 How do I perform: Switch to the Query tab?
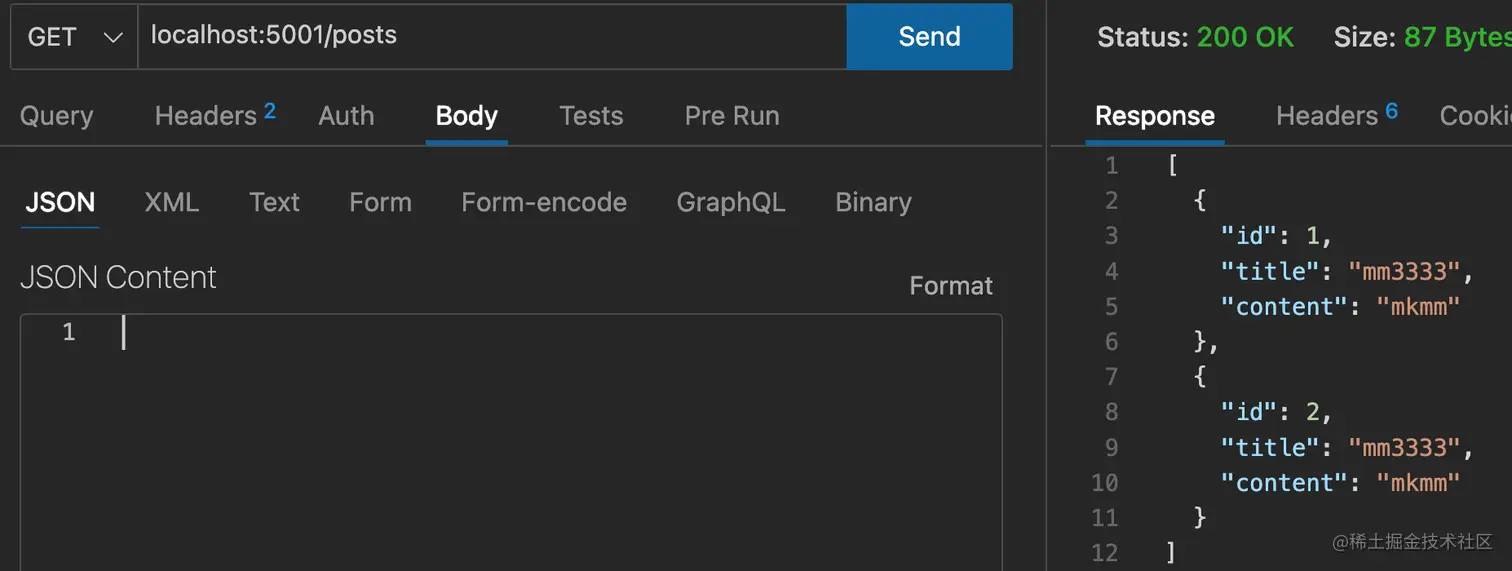56,116
